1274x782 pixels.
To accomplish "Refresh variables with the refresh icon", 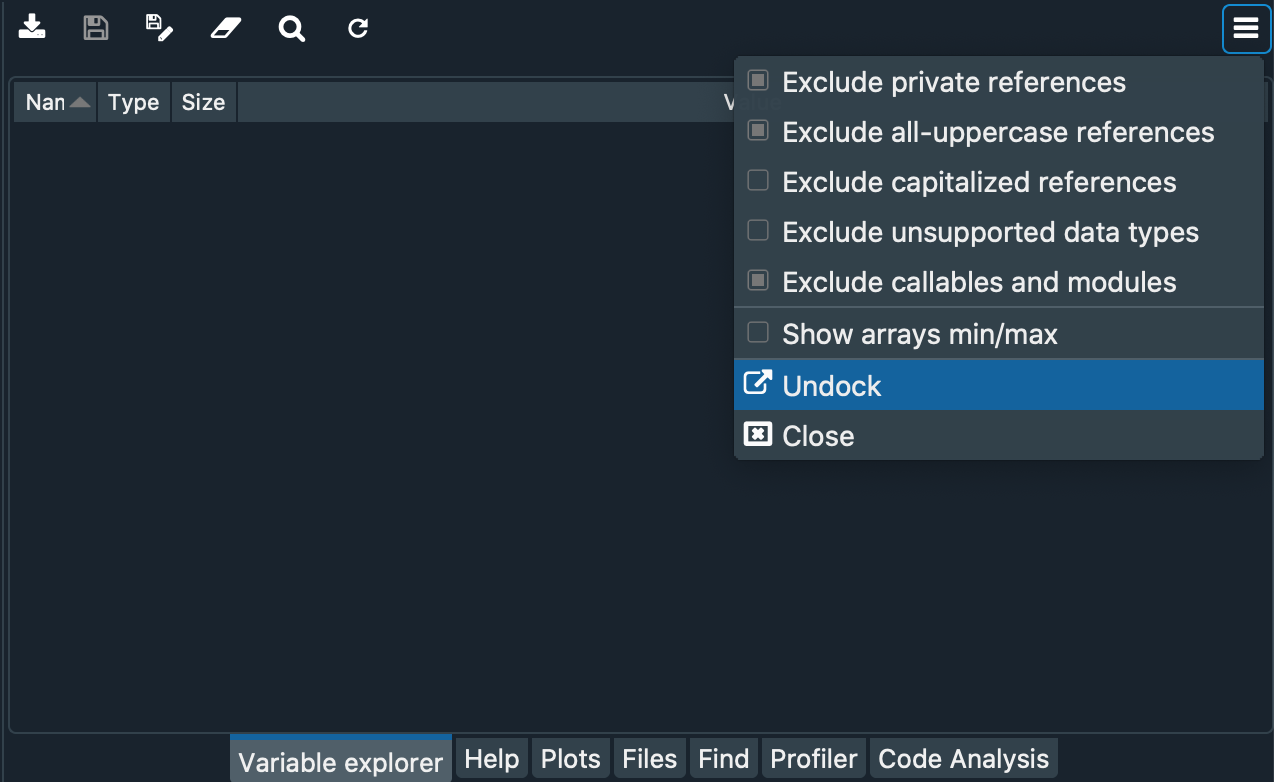I will (x=357, y=28).
